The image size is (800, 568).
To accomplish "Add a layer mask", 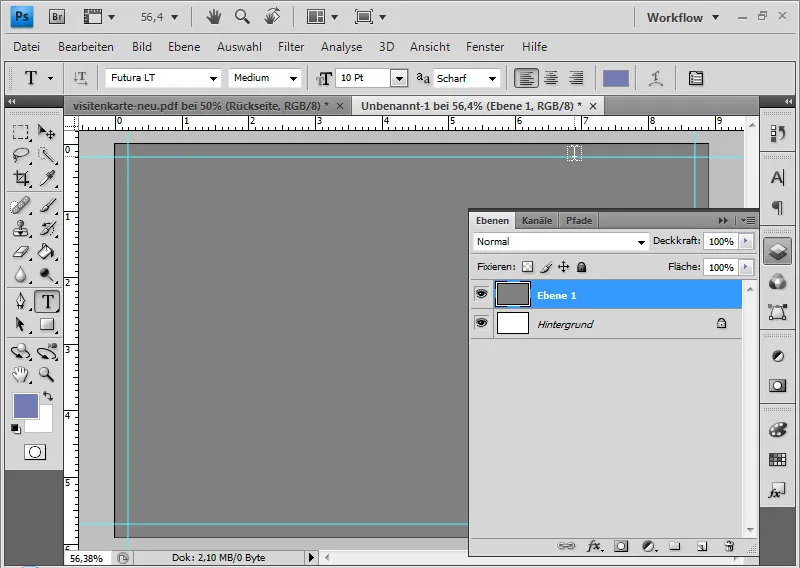I will coord(621,546).
